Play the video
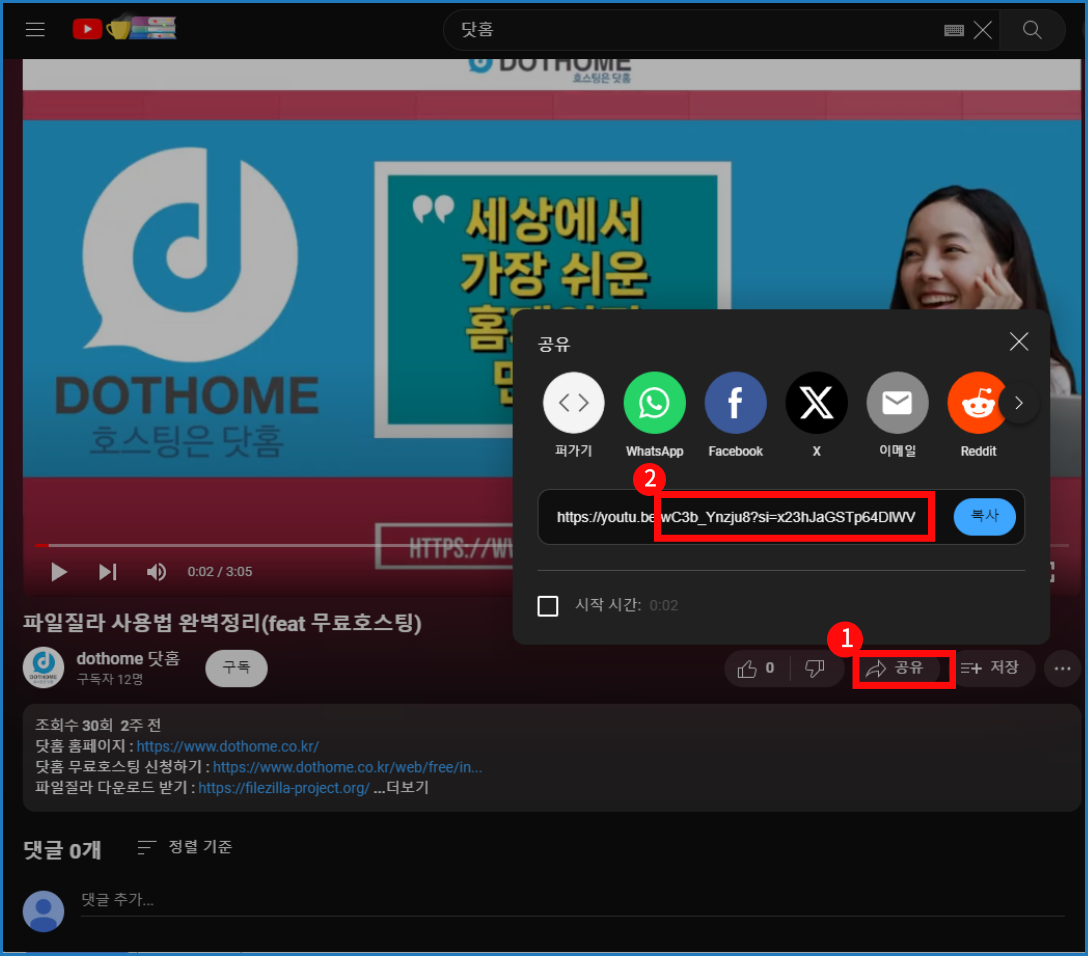Viewport: 1088px width, 956px height. click(x=59, y=572)
